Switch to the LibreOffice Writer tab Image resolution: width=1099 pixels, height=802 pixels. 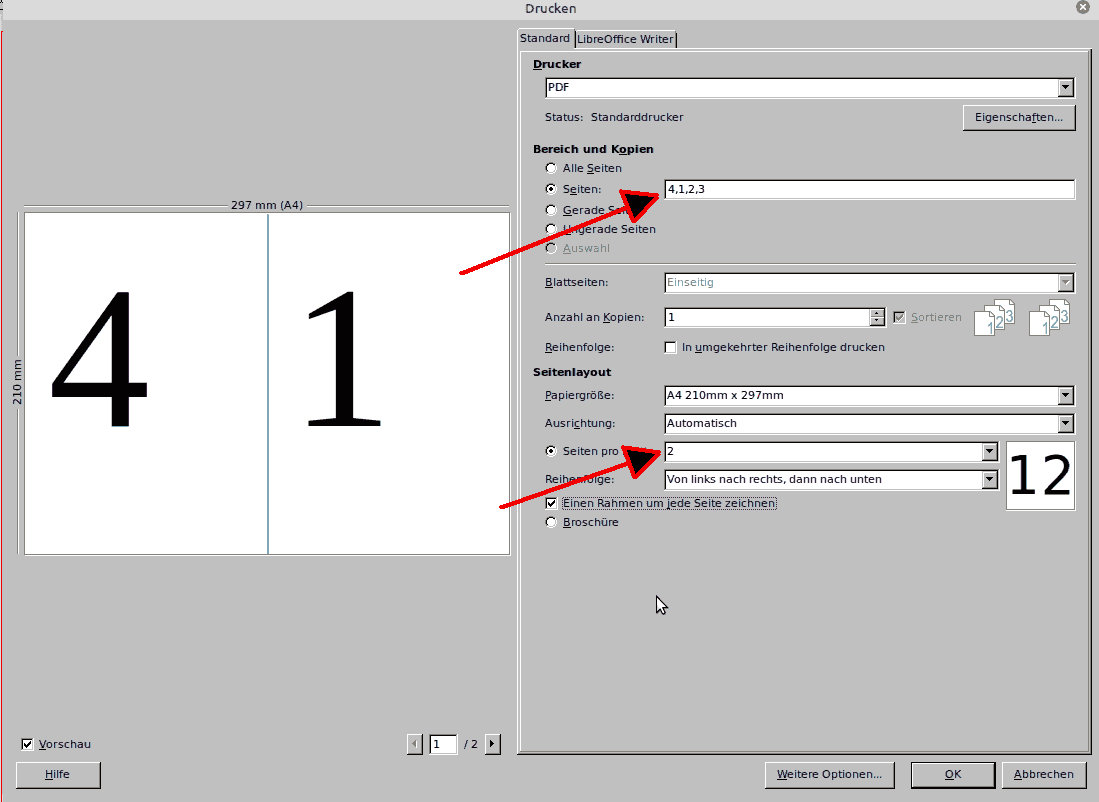tap(625, 39)
